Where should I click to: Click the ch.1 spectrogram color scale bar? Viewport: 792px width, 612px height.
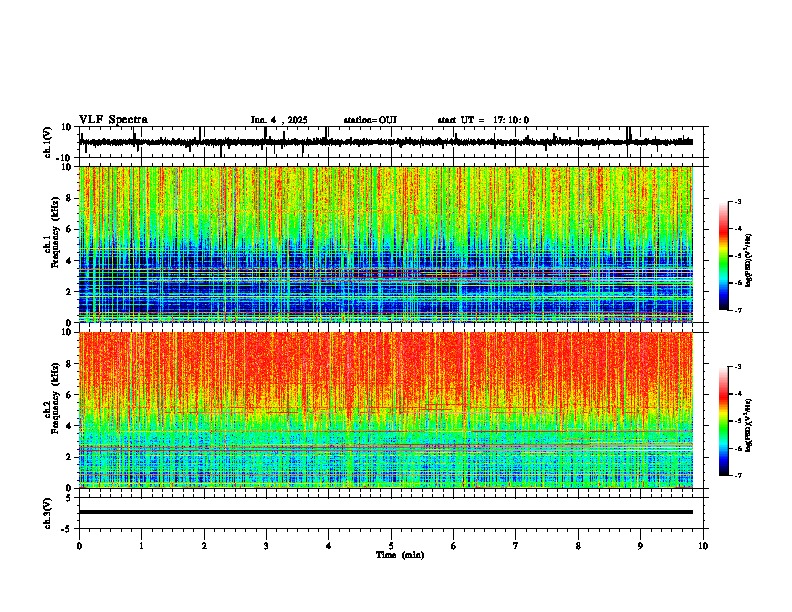[x=723, y=256]
